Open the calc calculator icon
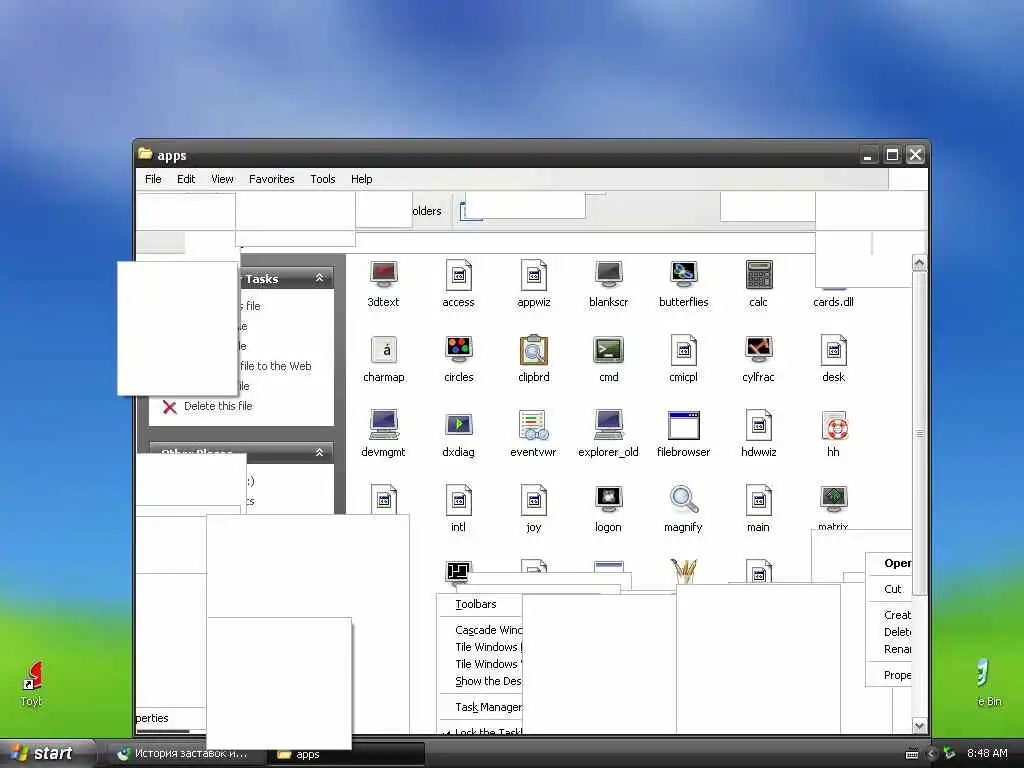The height and width of the screenshot is (768, 1024). click(759, 274)
